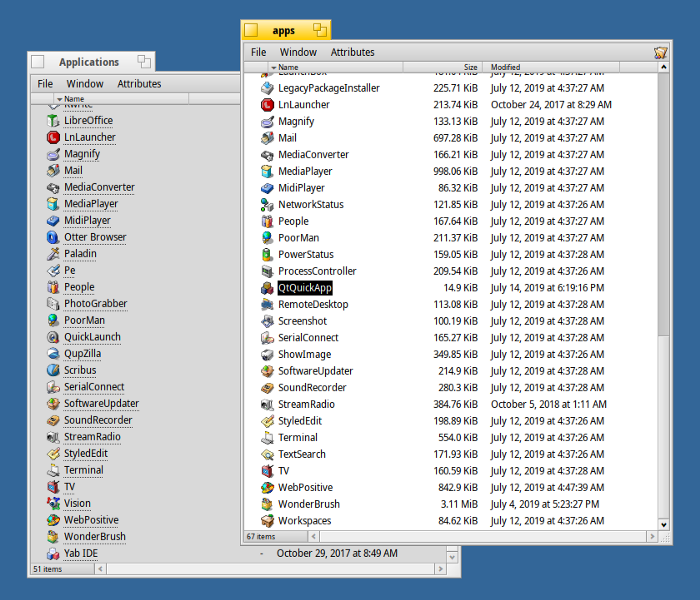Screen dimensions: 700x600
Task: Select the Otter Browser icon
Action: [x=53, y=237]
